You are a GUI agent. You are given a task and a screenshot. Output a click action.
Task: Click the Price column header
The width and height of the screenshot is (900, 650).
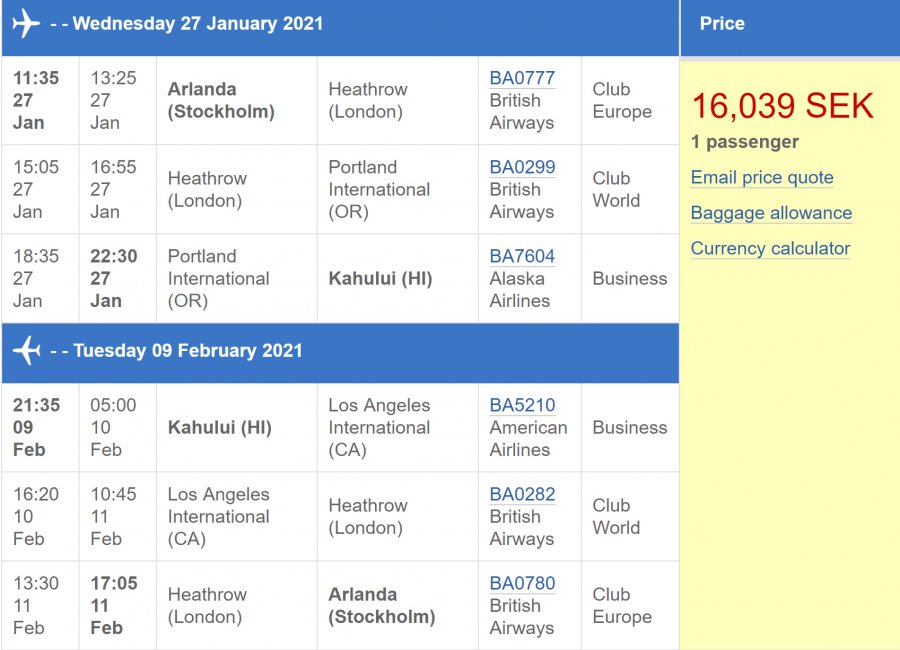coord(722,24)
